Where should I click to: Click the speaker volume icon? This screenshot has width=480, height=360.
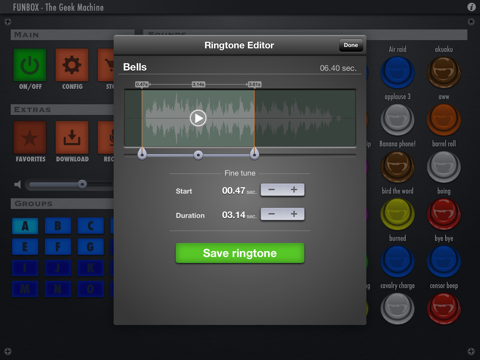coord(18,184)
